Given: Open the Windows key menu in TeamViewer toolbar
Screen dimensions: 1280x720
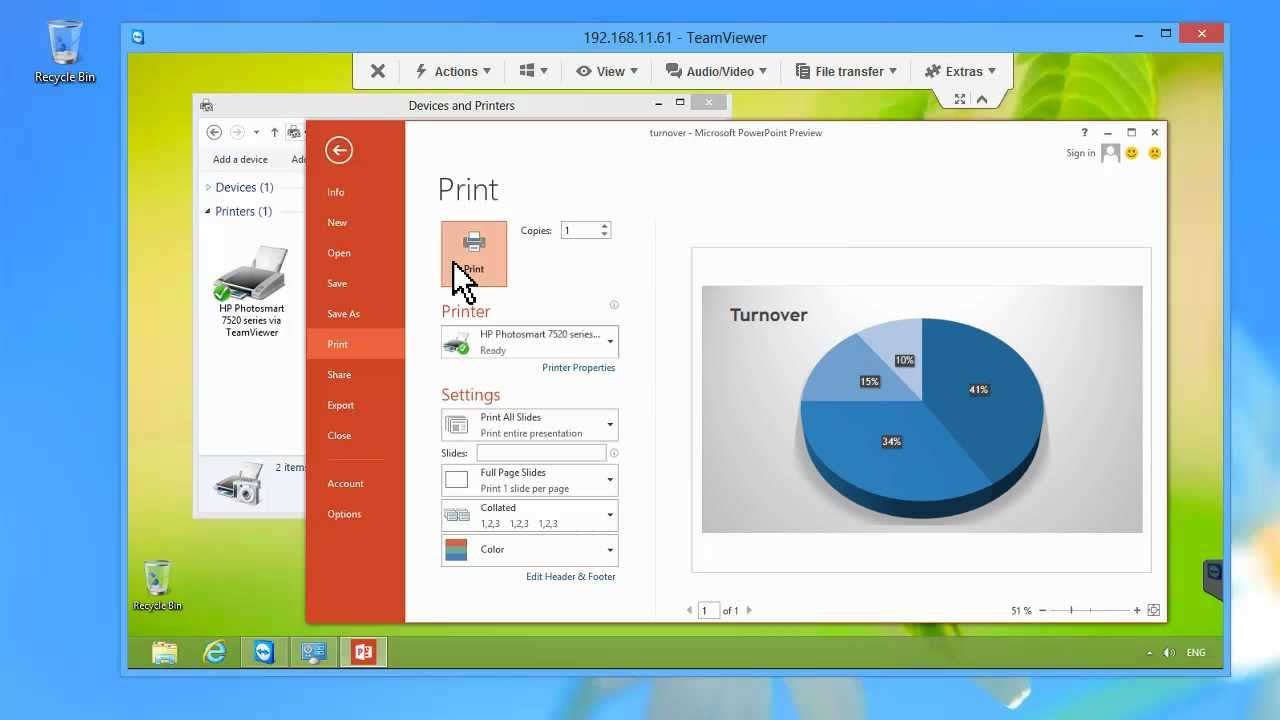Looking at the screenshot, I should click(x=534, y=71).
